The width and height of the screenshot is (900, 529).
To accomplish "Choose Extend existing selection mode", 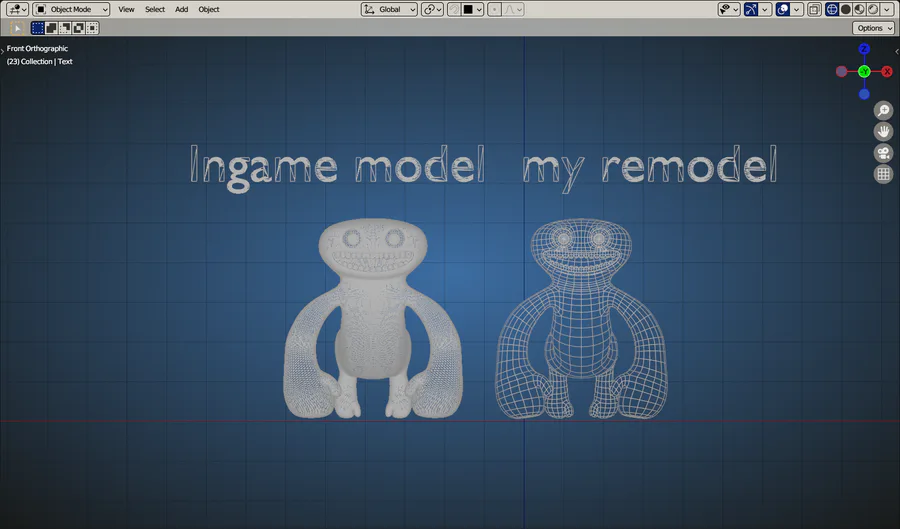I will (x=51, y=28).
